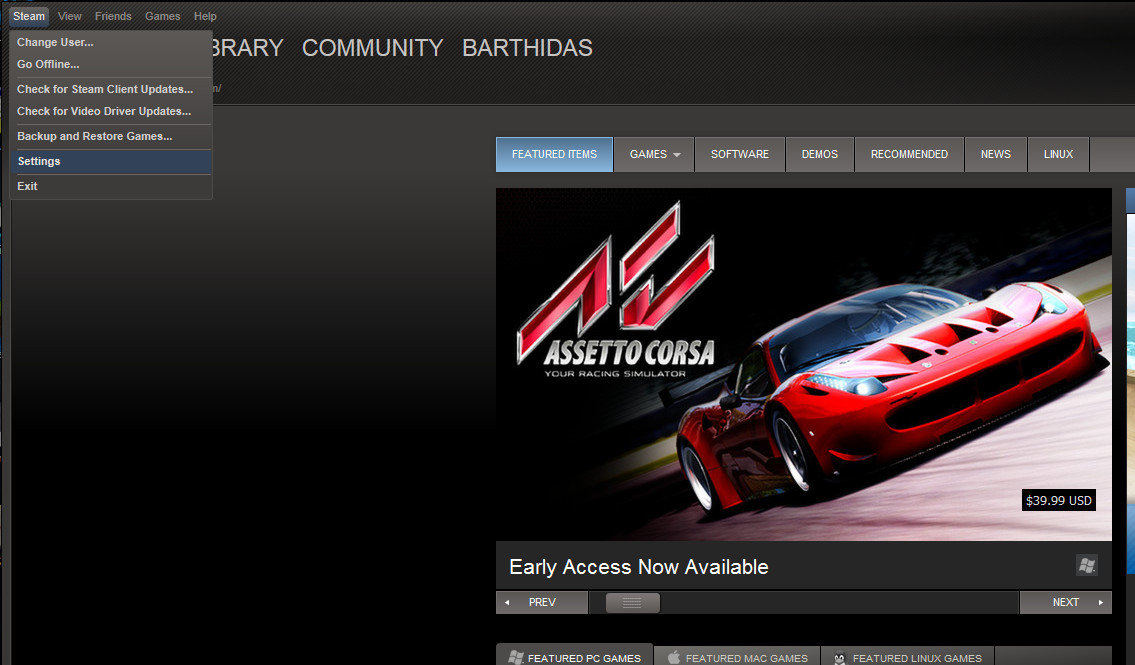Viewport: 1135px width, 665px height.
Task: Open the Friends menu
Action: 113,16
